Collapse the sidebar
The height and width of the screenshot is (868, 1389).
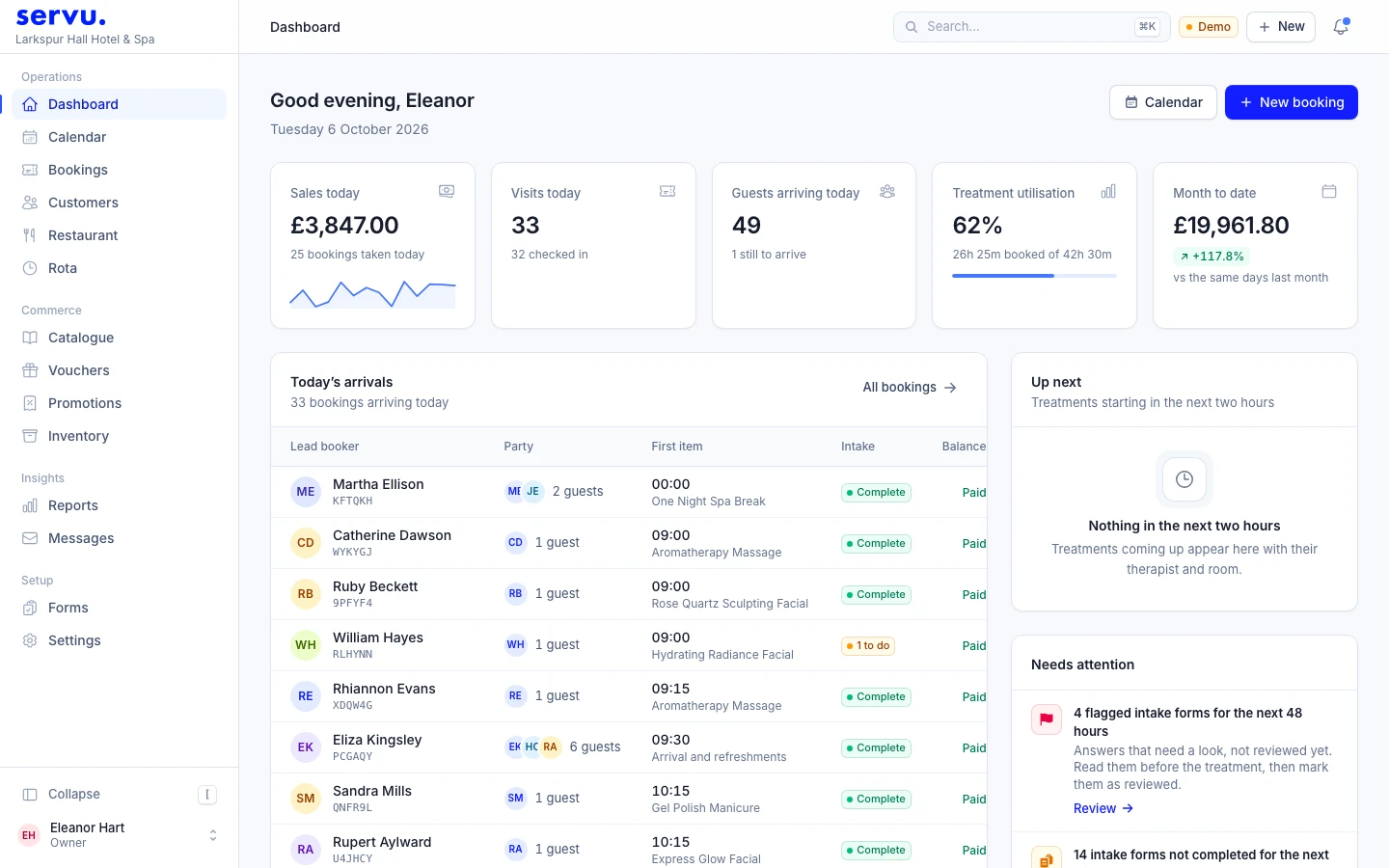119,794
